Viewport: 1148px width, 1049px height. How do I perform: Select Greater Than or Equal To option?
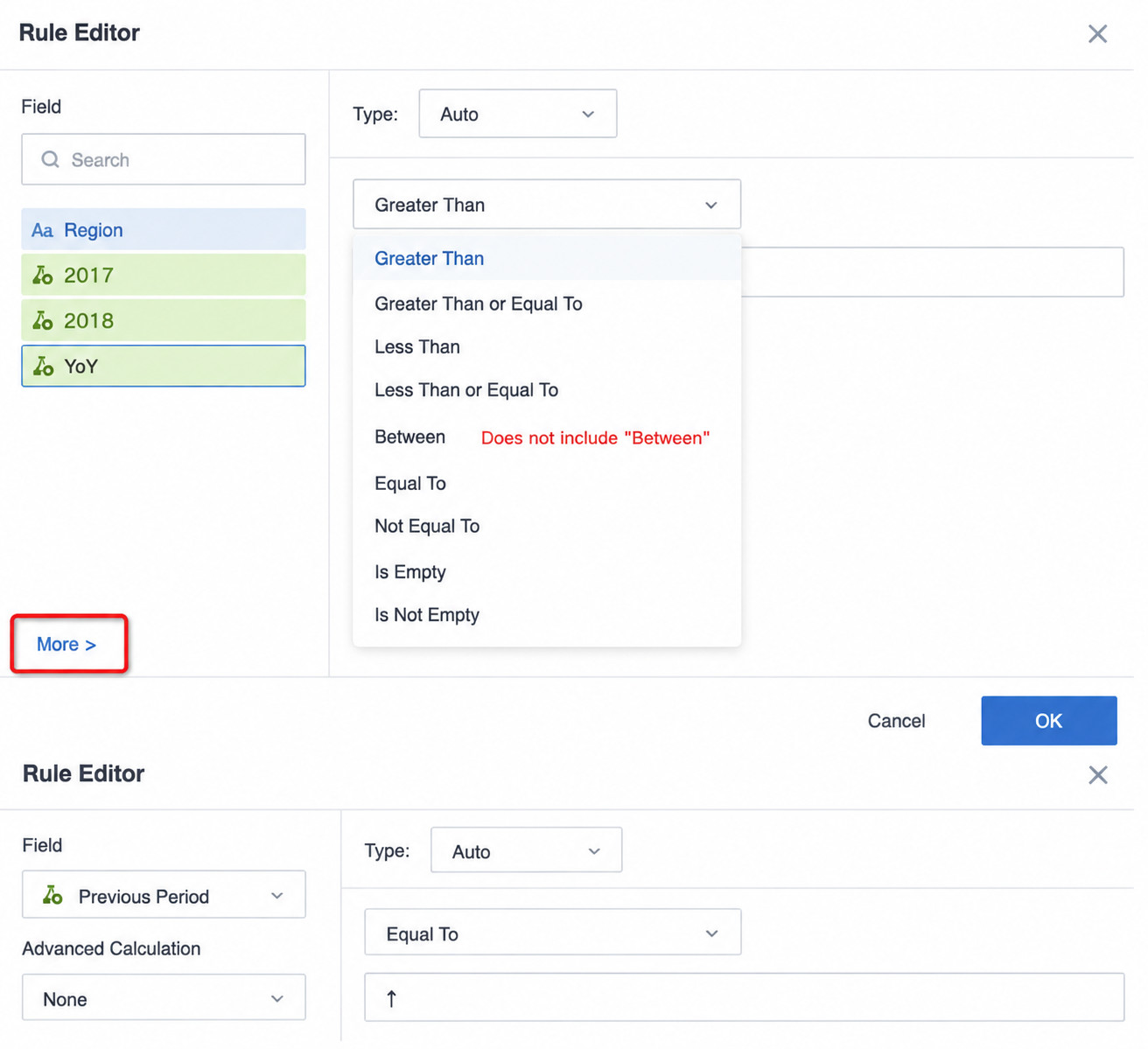coord(547,304)
